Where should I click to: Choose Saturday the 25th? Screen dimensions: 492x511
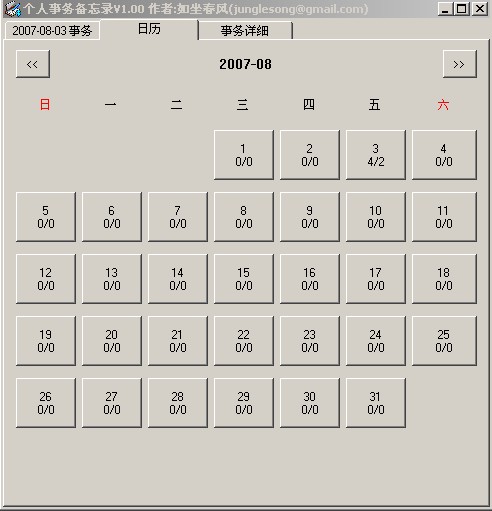(444, 341)
